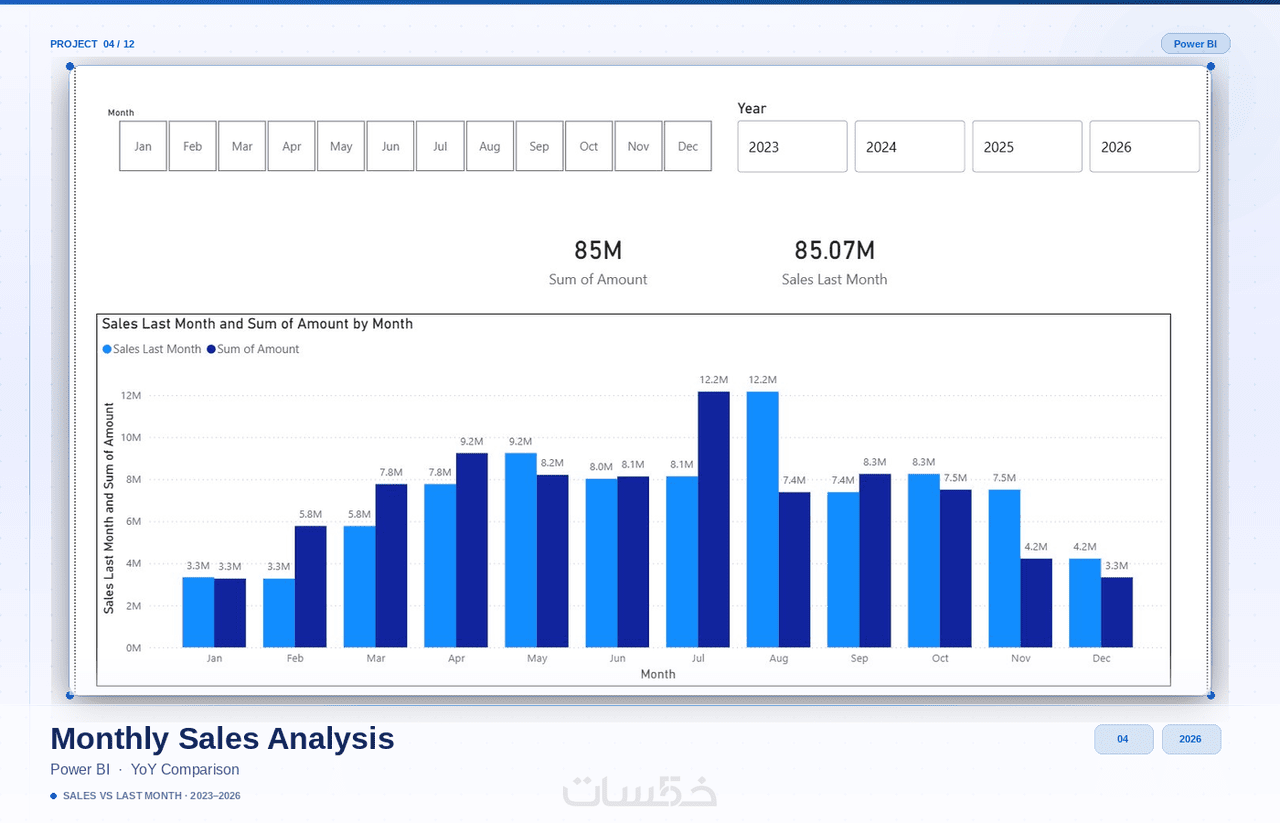Choose 2025 in the Year slicer

click(1027, 147)
